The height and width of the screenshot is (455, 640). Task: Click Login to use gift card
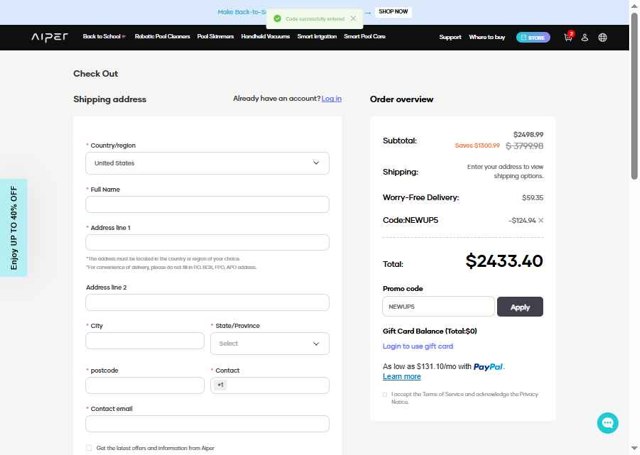418,346
